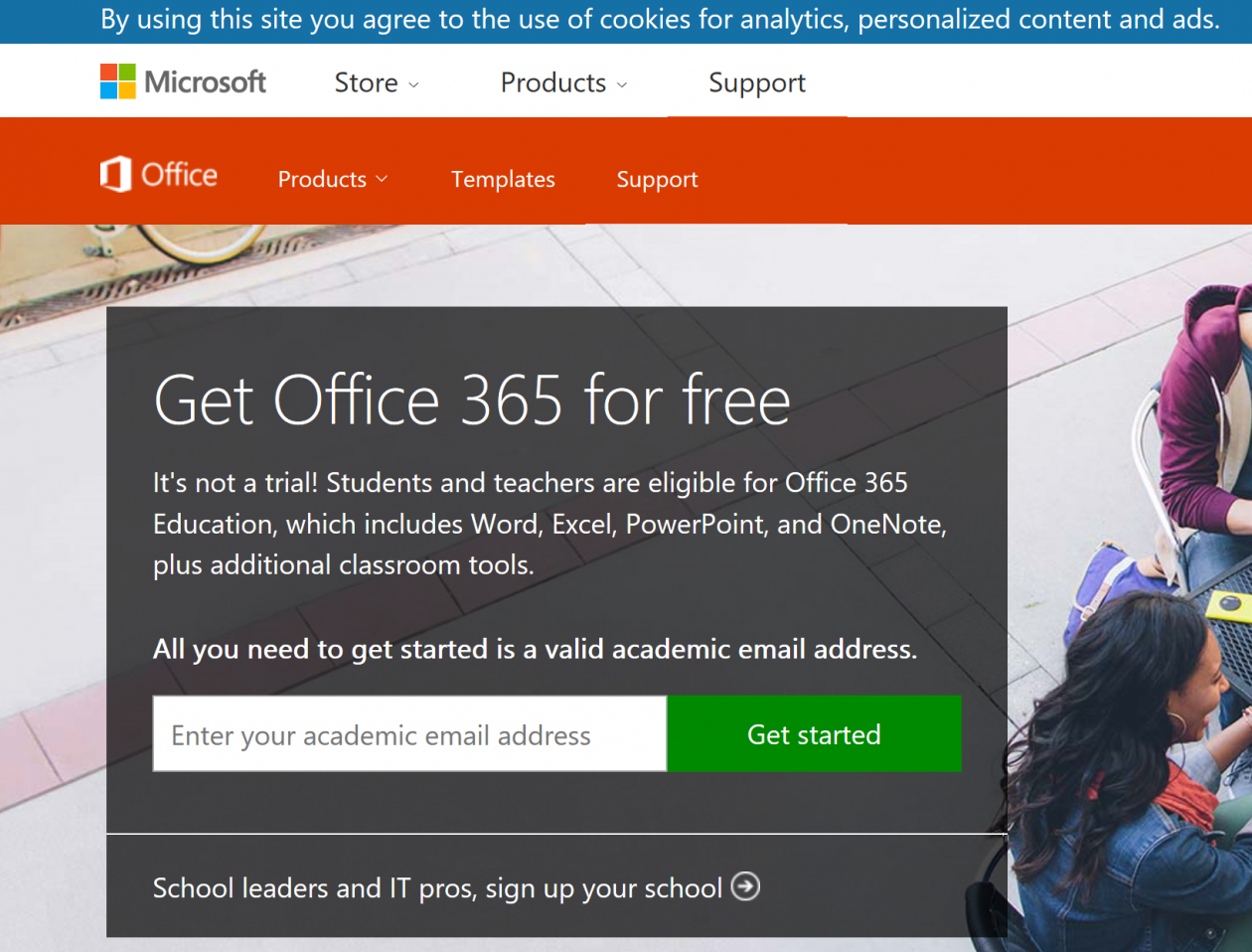Open the Templates section
Image resolution: width=1252 pixels, height=952 pixels.
503,179
